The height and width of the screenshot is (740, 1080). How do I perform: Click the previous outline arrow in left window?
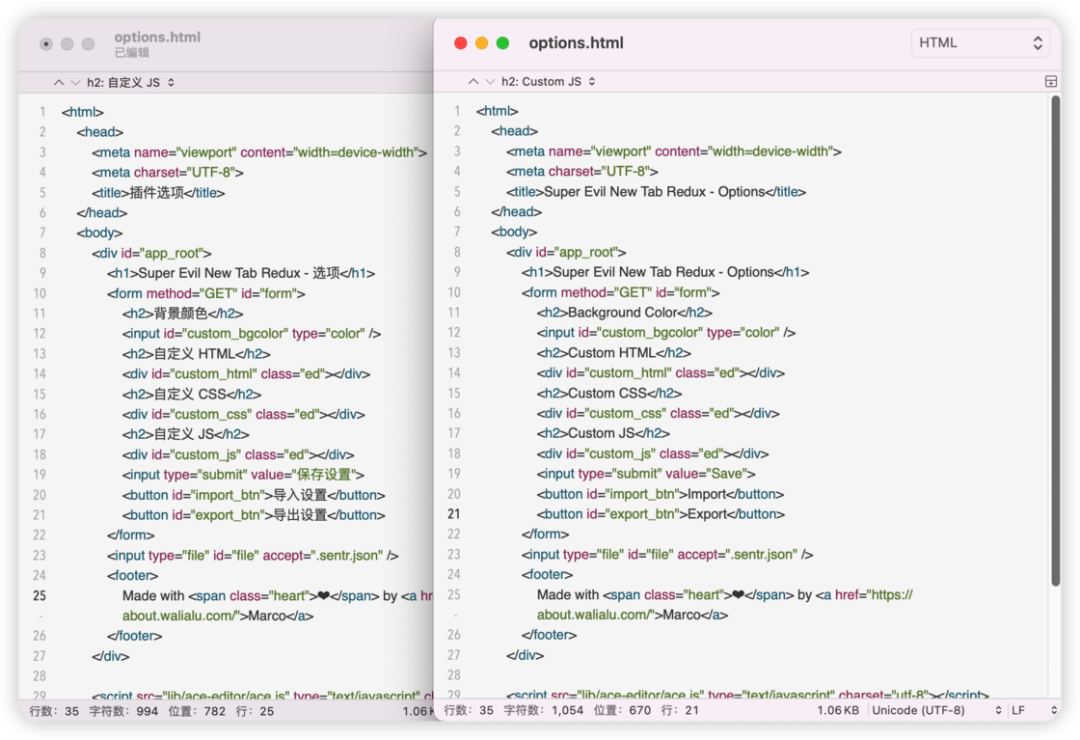[x=59, y=82]
